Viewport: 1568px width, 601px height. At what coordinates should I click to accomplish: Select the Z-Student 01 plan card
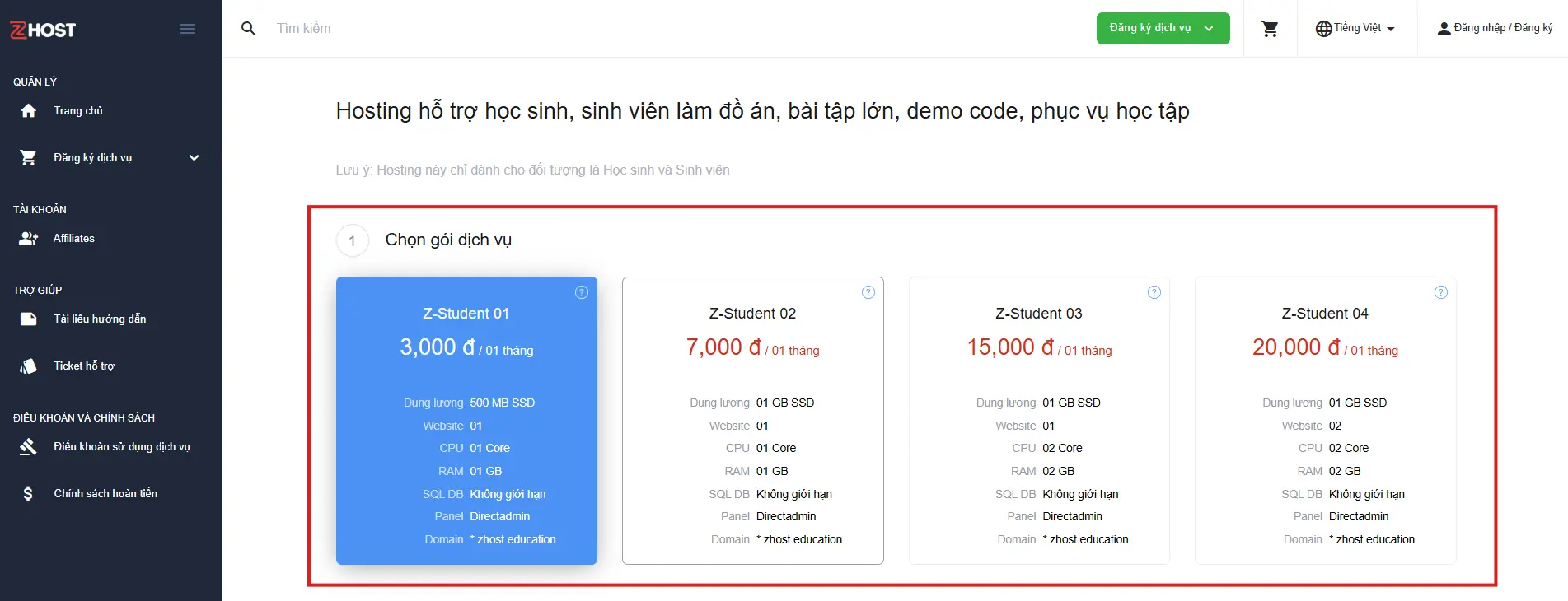466,421
